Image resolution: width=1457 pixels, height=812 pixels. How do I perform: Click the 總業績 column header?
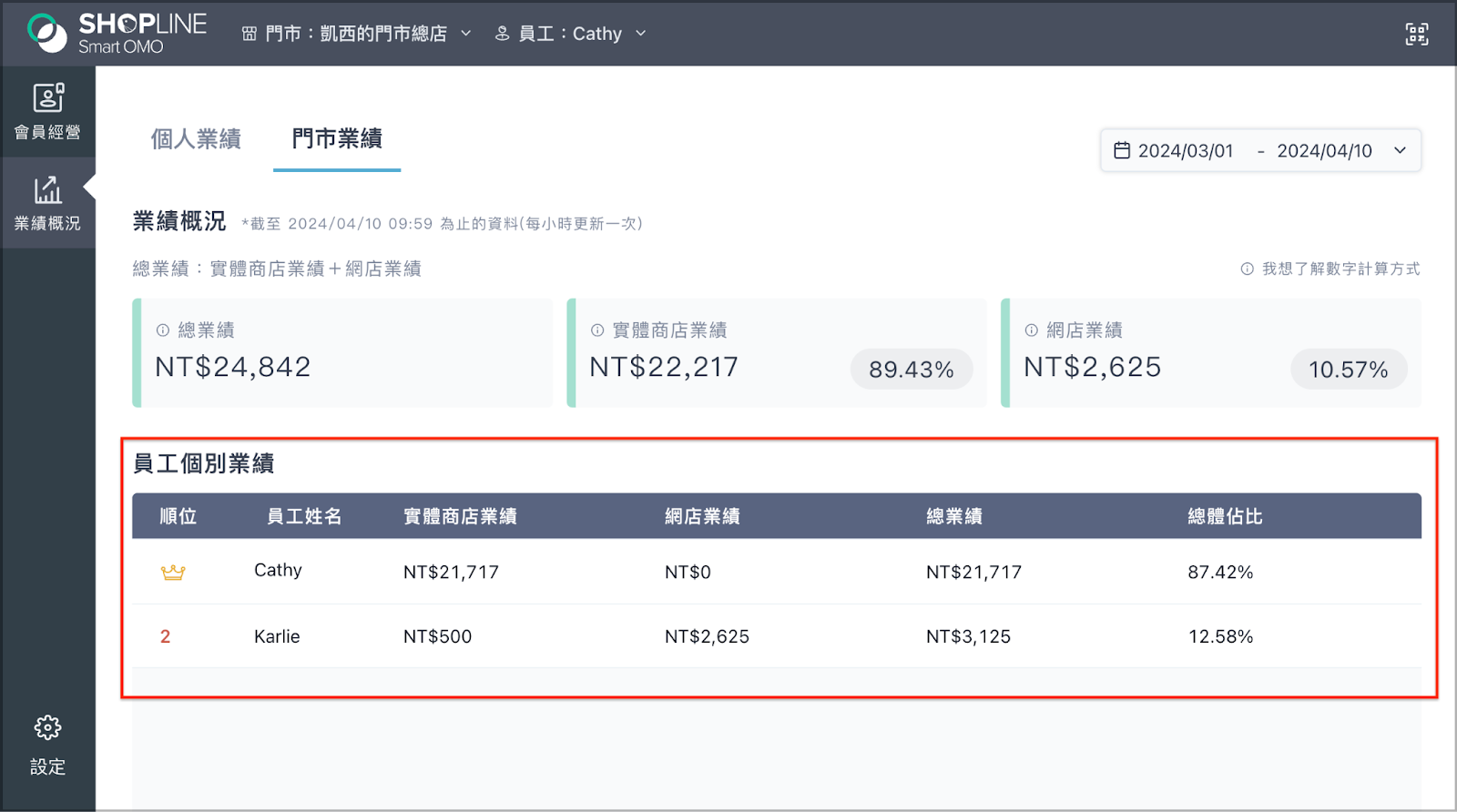[954, 516]
